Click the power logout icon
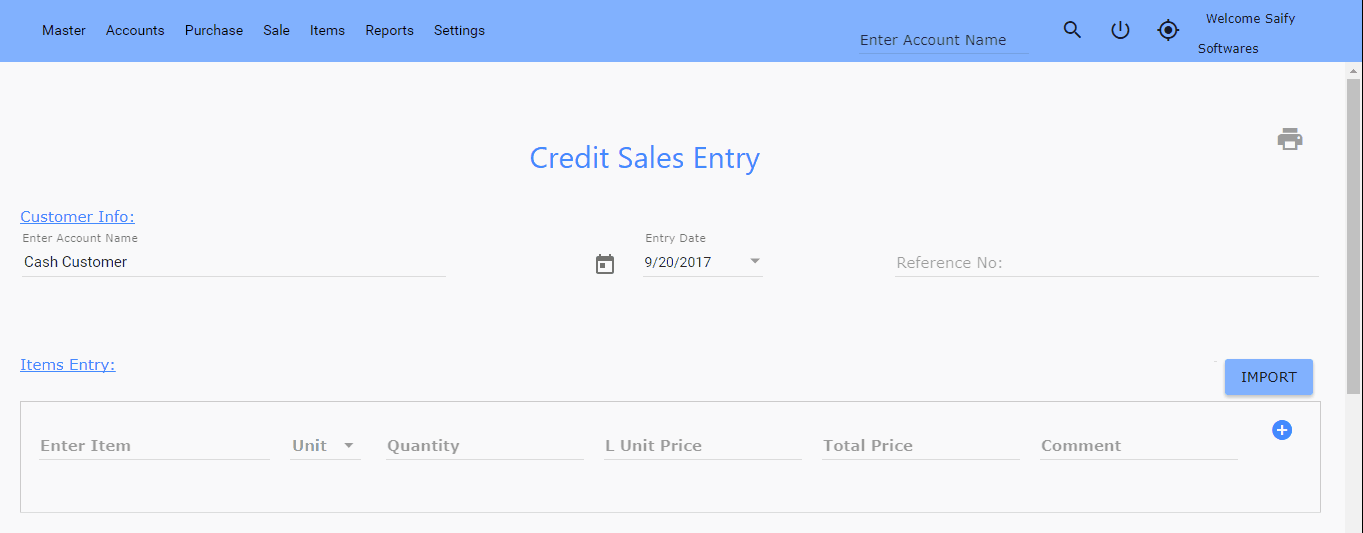The height and width of the screenshot is (533, 1363). coord(1120,30)
